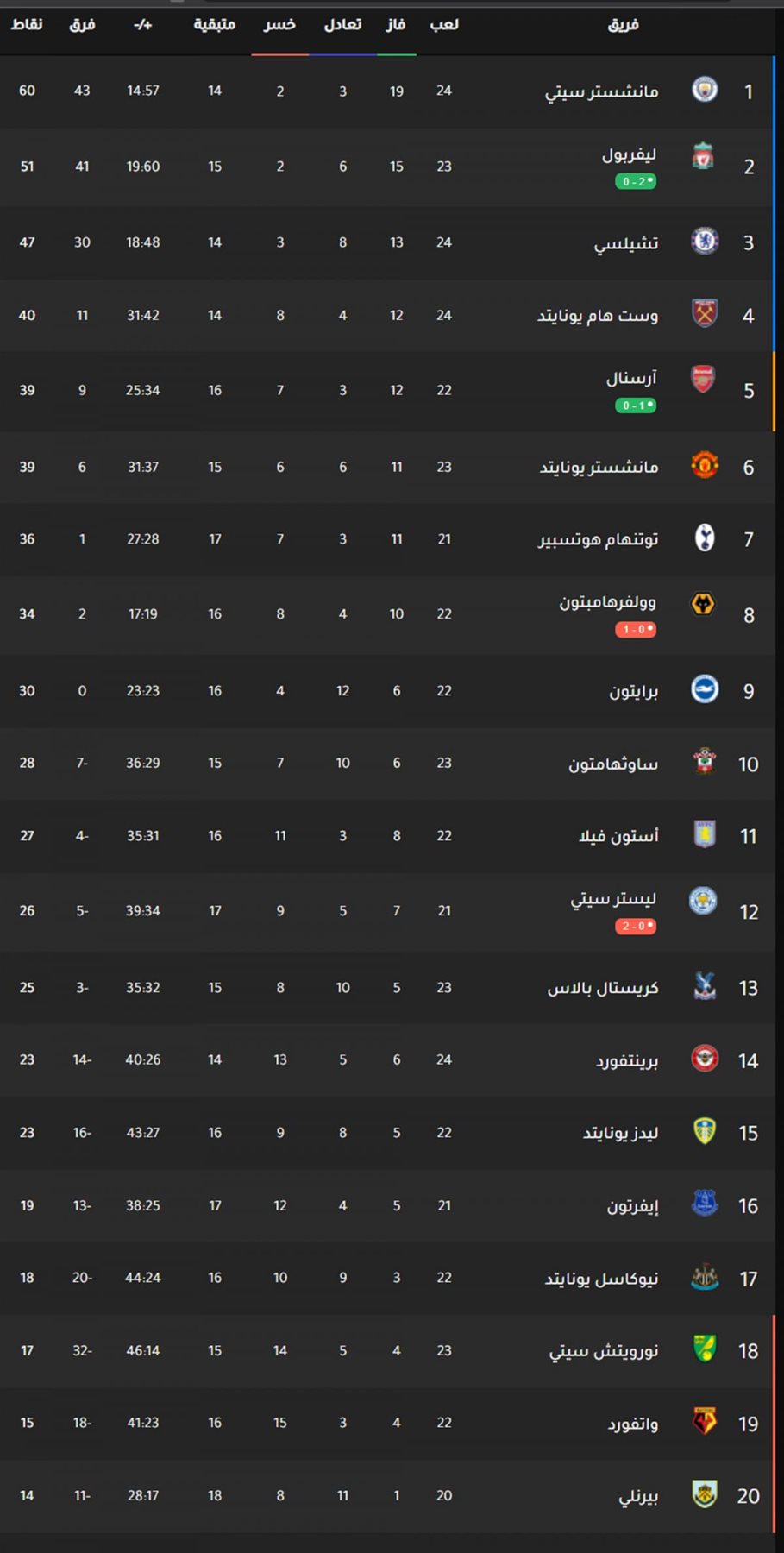The width and height of the screenshot is (784, 1553).
Task: Click the Wolverhampton club crest
Action: point(704,603)
